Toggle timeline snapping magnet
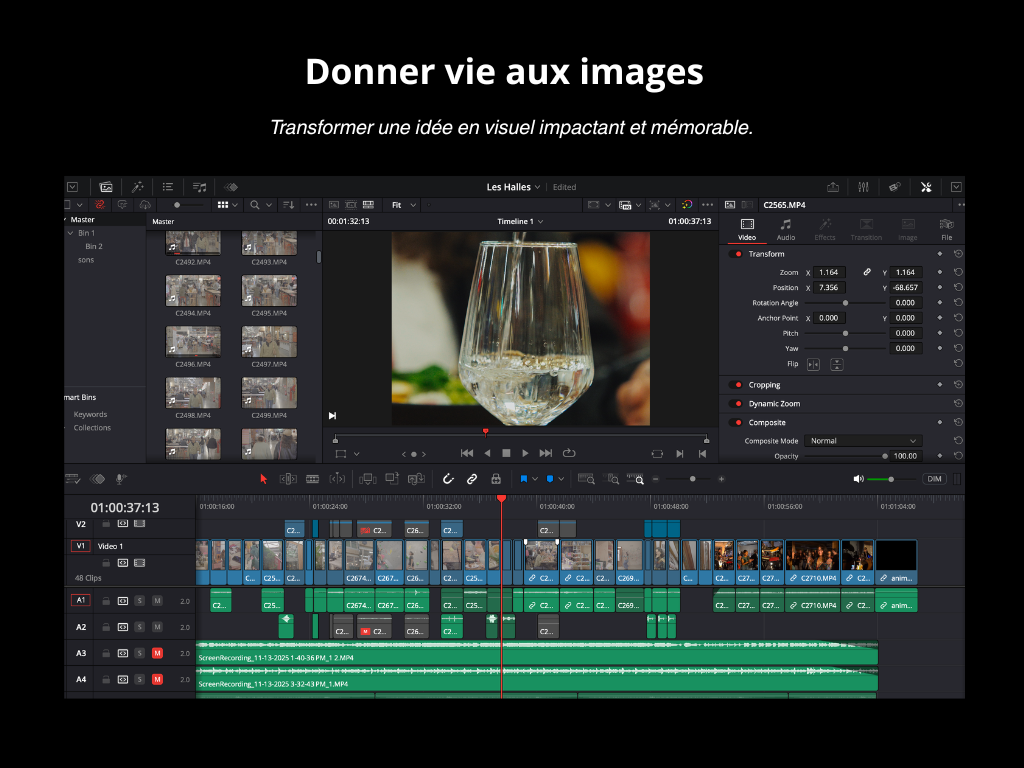 click(448, 479)
